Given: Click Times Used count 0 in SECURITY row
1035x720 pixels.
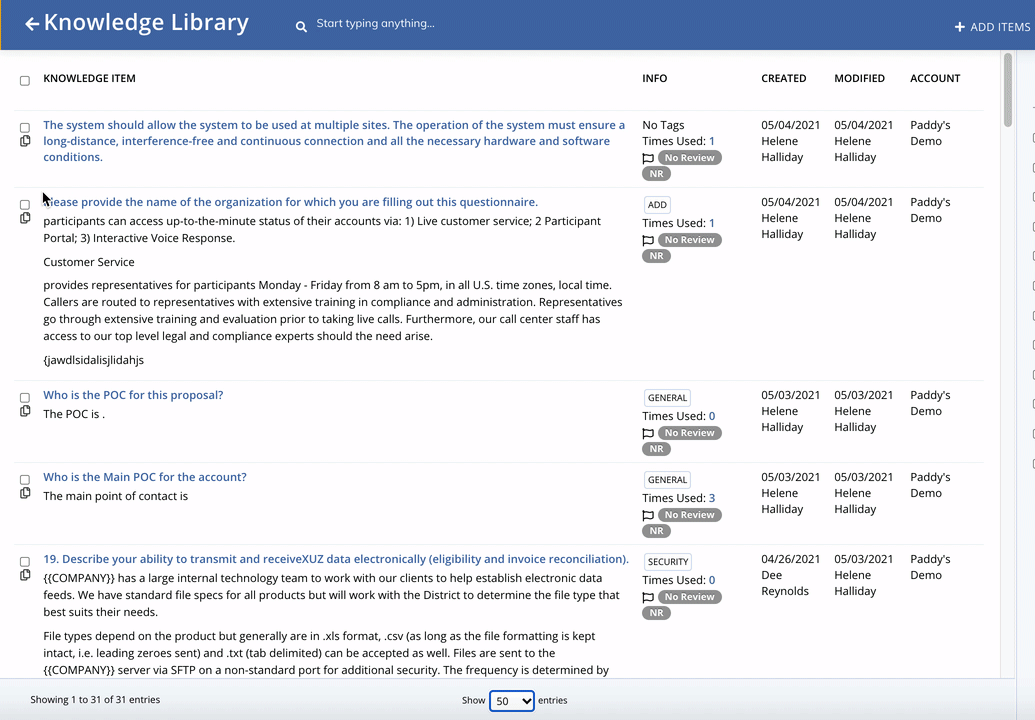Looking at the screenshot, I should pos(712,580).
